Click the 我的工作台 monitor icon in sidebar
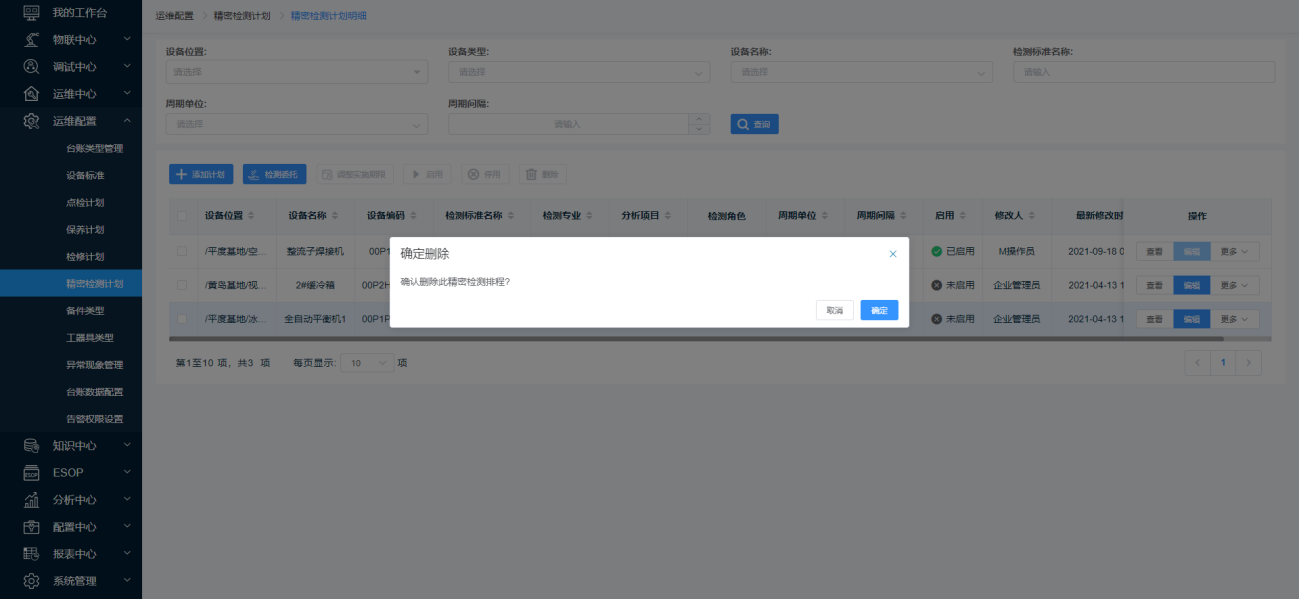 click(x=31, y=12)
